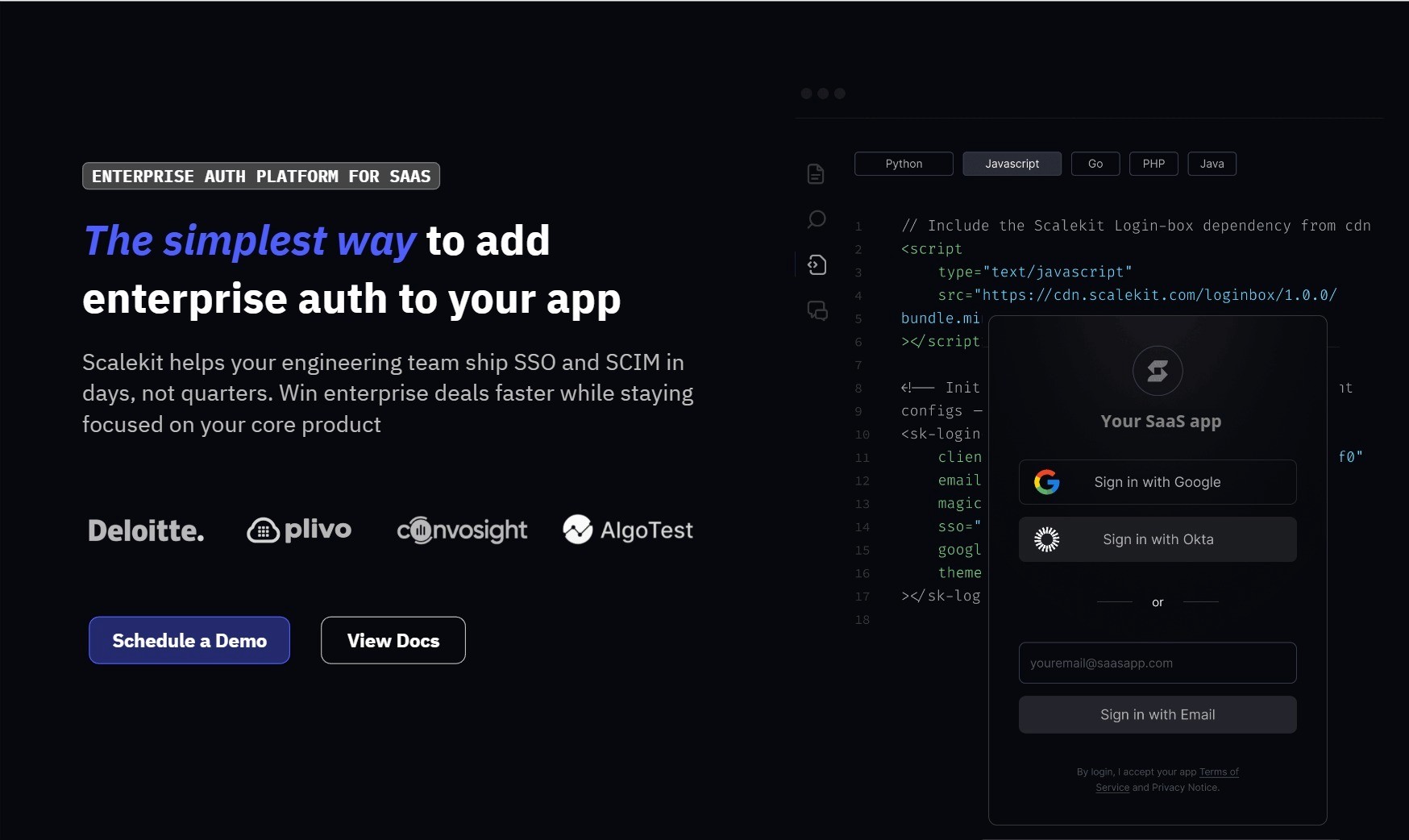Click the type="text/javascript" code line

click(x=1035, y=272)
